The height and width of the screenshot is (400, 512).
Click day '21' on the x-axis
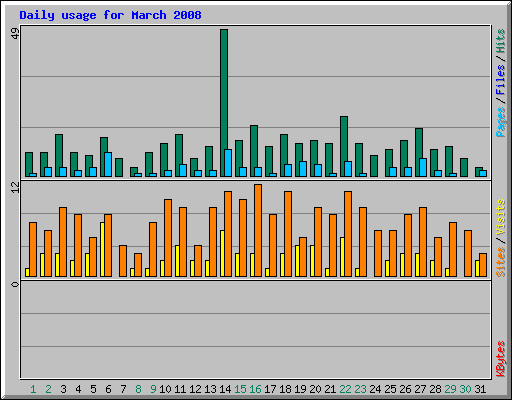click(x=330, y=389)
